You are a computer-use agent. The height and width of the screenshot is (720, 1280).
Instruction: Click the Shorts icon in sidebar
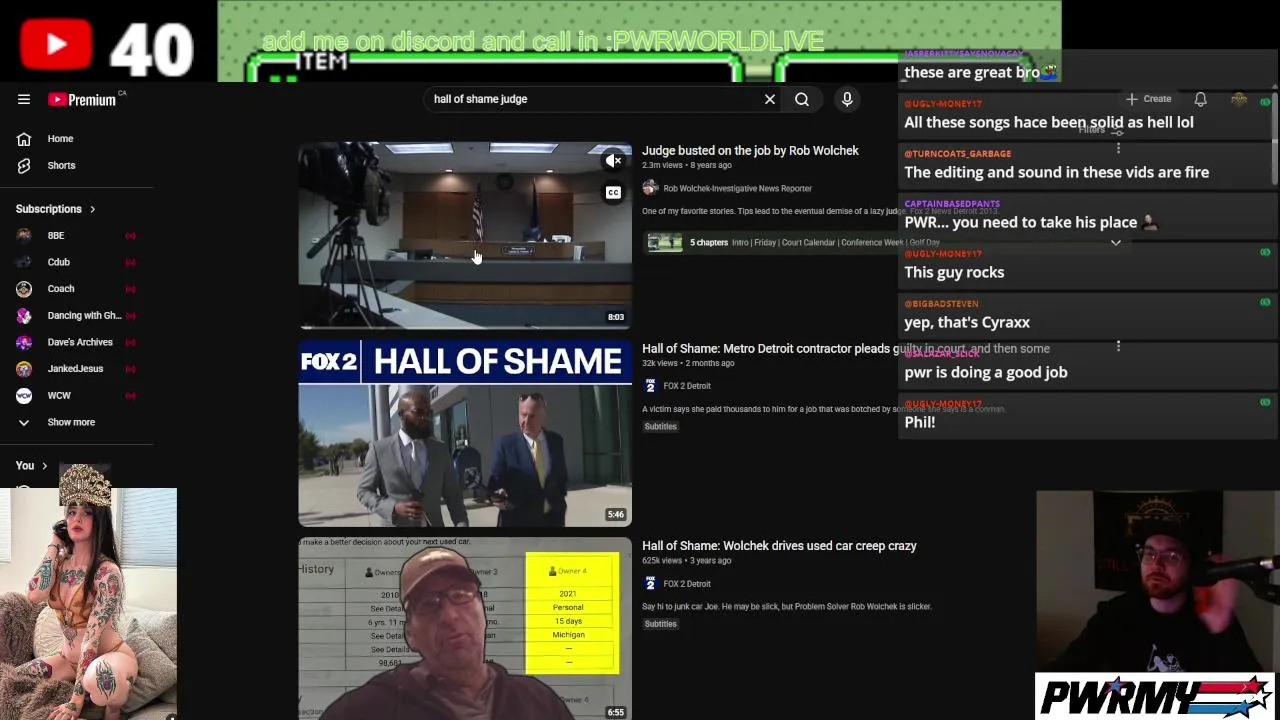pos(24,166)
